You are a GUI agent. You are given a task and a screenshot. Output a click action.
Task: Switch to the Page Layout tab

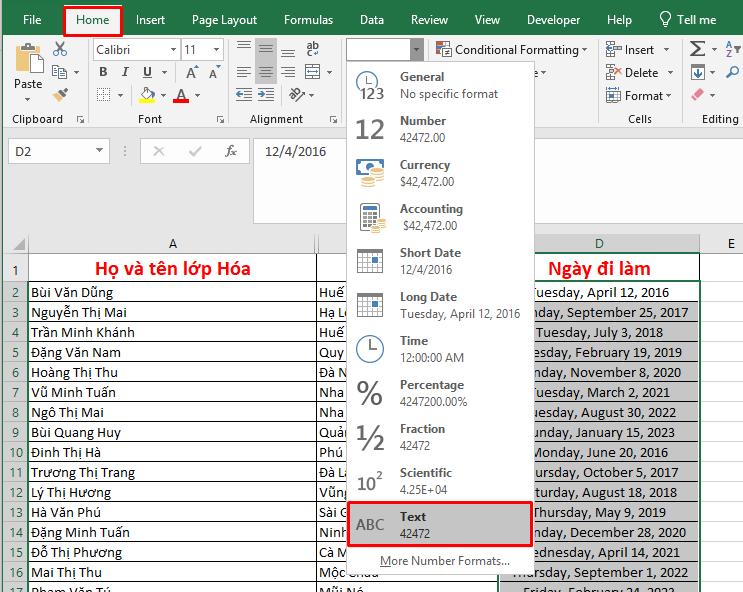(224, 19)
